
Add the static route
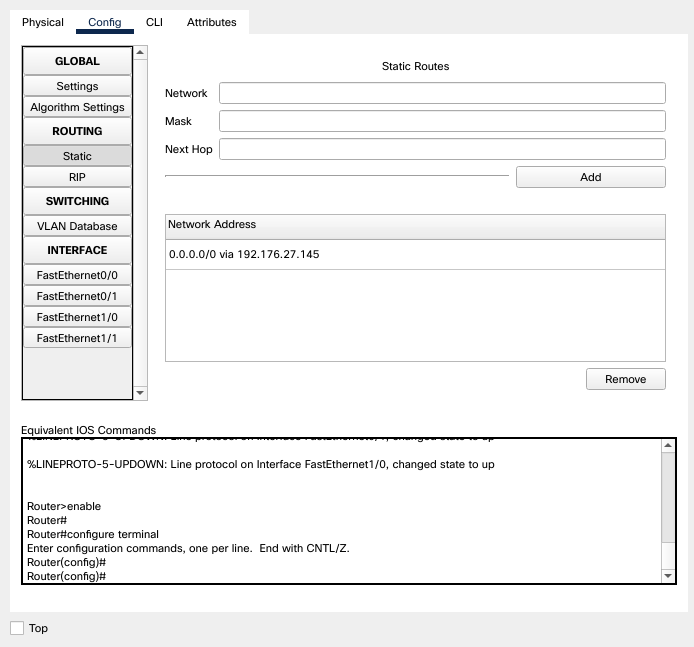click(x=590, y=177)
